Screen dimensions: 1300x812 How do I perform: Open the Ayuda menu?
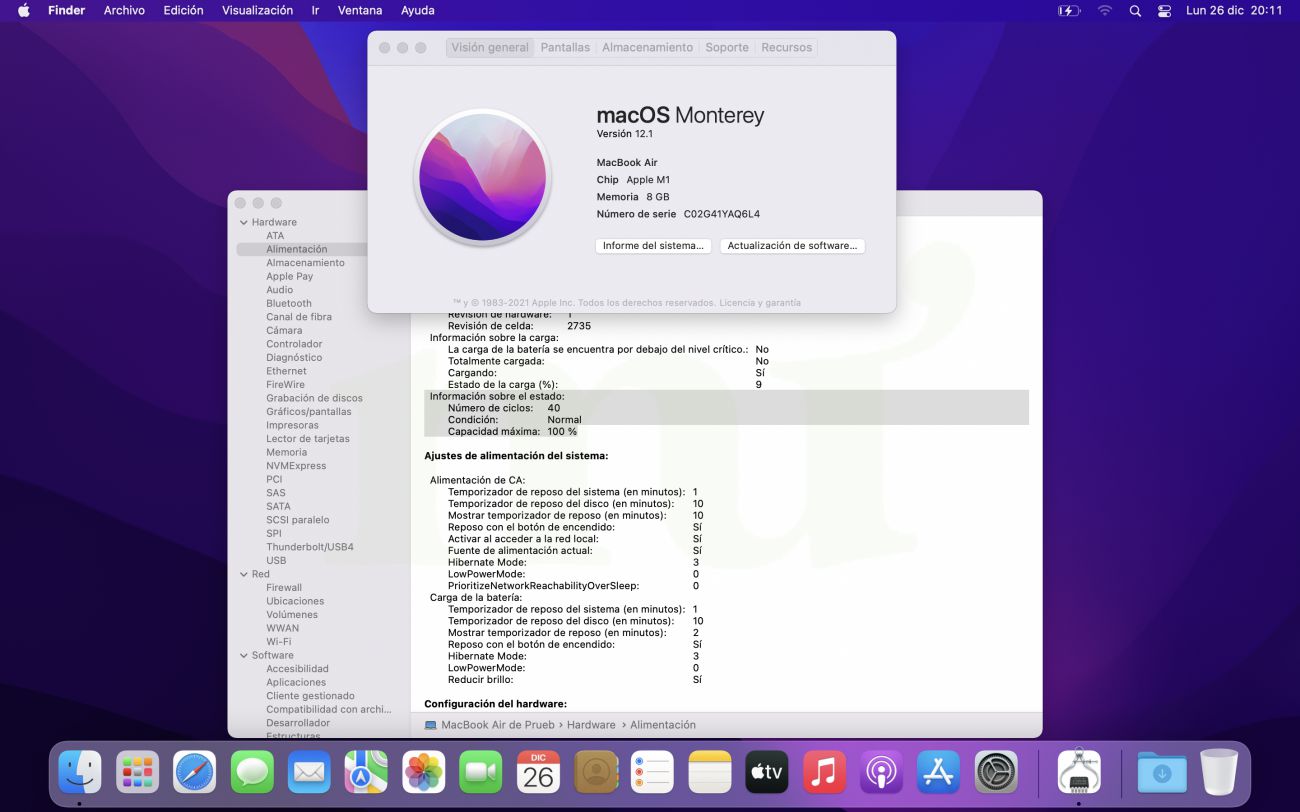[x=417, y=10]
